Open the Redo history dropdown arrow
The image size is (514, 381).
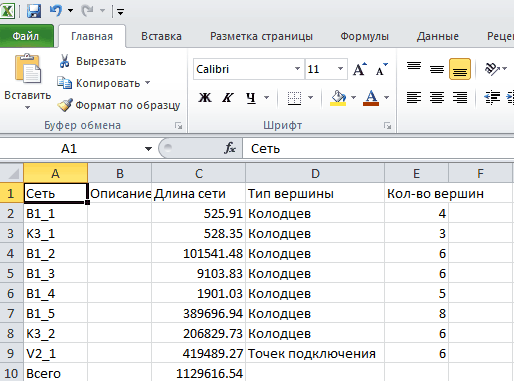pos(102,11)
